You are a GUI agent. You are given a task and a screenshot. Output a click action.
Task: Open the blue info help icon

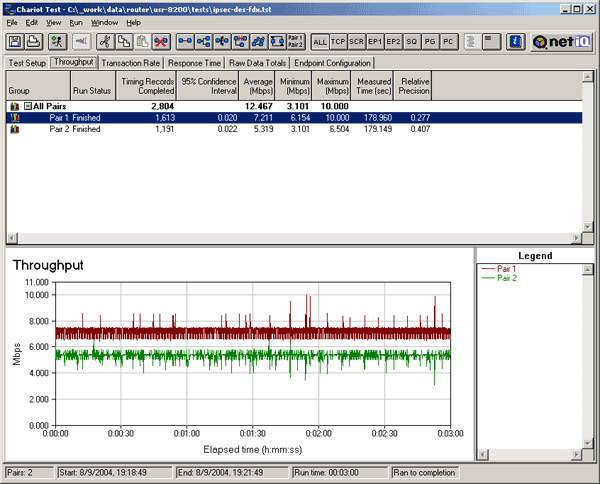click(x=516, y=42)
